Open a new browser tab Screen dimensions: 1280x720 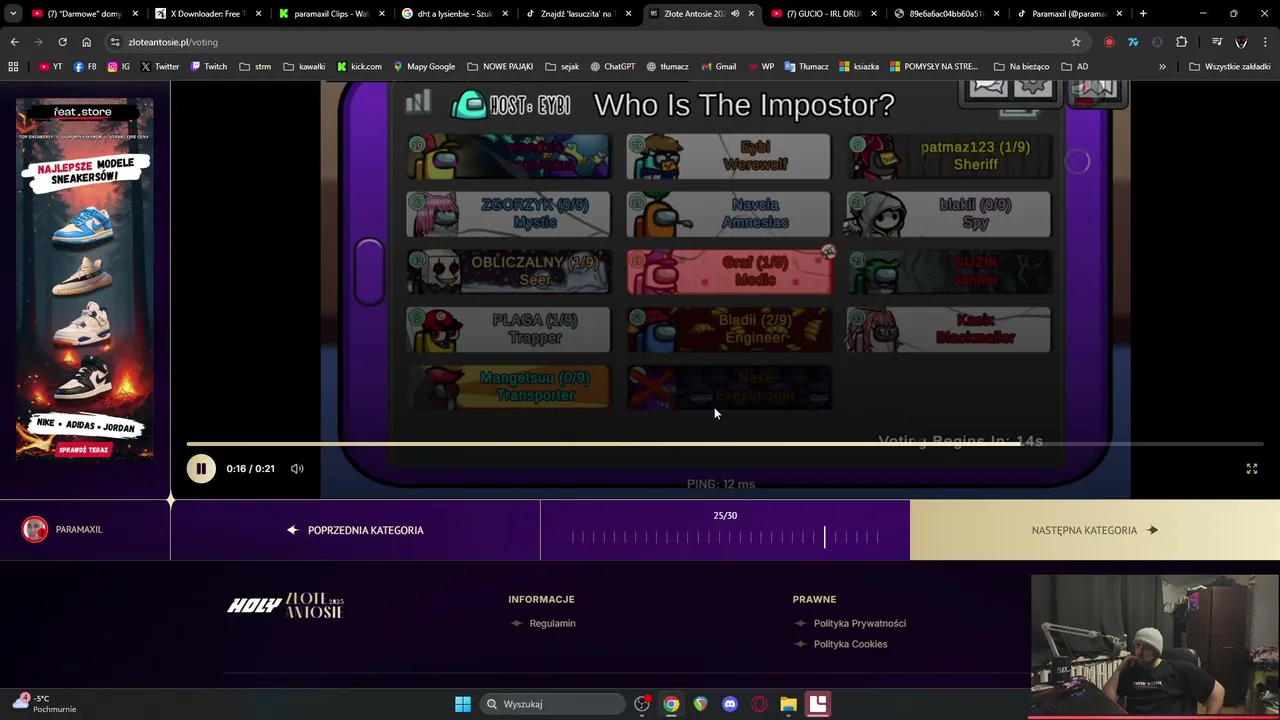[1143, 14]
